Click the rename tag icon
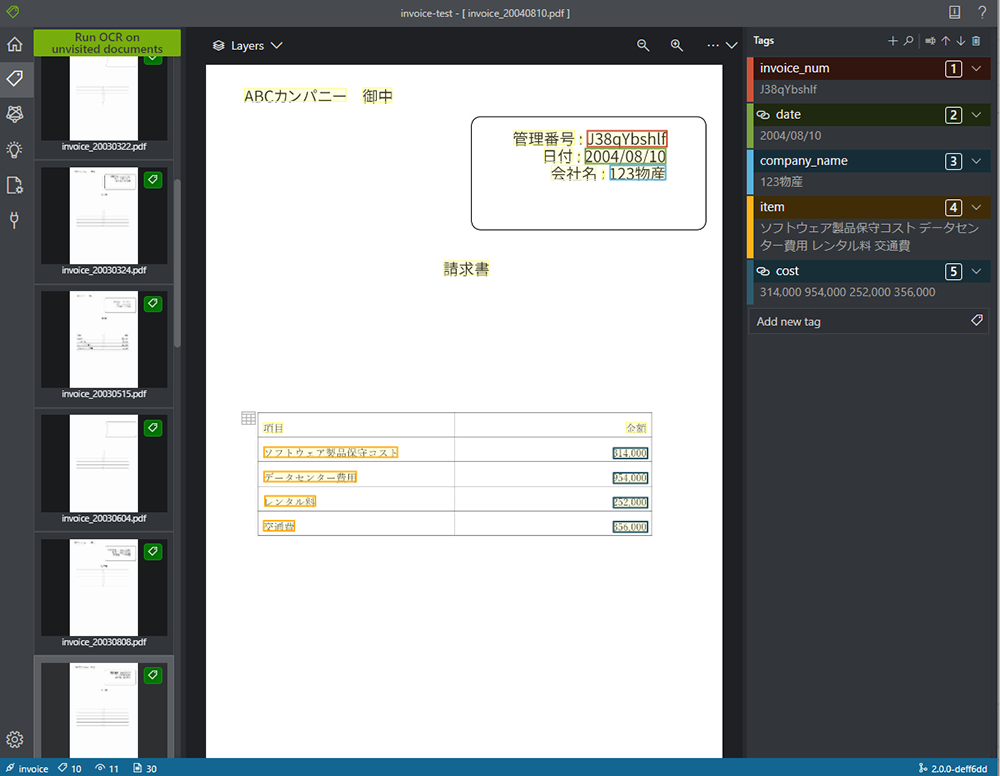 pos(930,41)
